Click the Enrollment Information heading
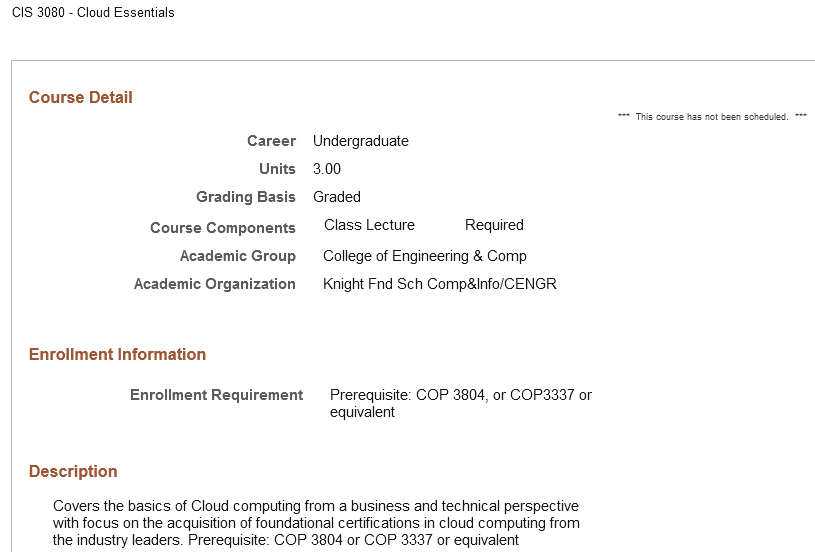Image resolution: width=815 pixels, height=552 pixels. 117,355
